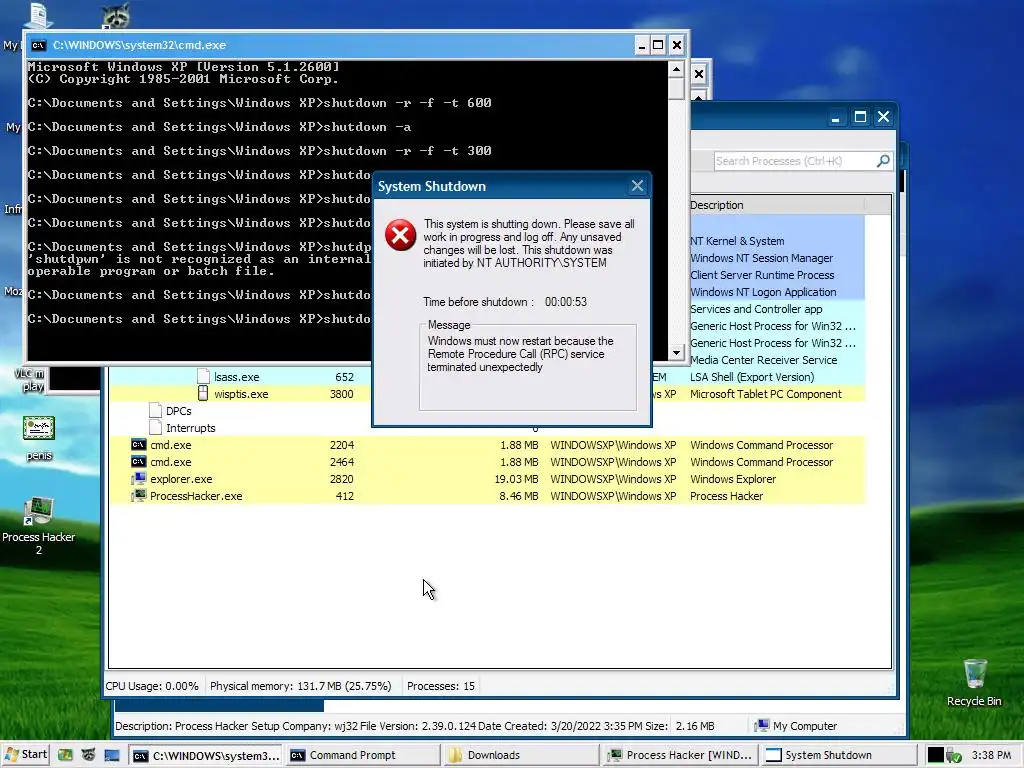1024x768 pixels.
Task: Select the lsass.exe process row
Action: pyautogui.click(x=487, y=377)
